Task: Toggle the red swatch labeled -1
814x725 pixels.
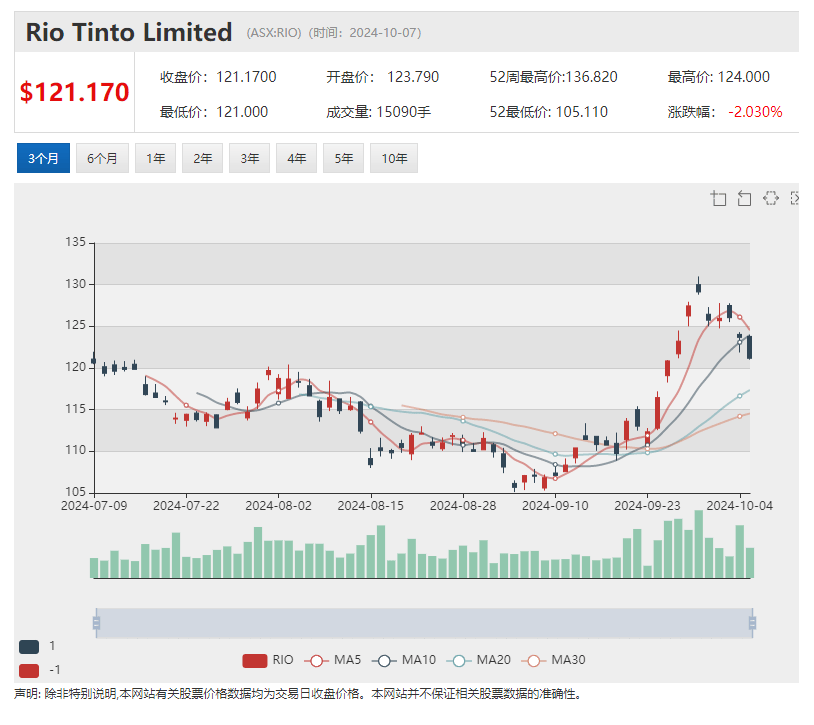Action: (x=29, y=671)
